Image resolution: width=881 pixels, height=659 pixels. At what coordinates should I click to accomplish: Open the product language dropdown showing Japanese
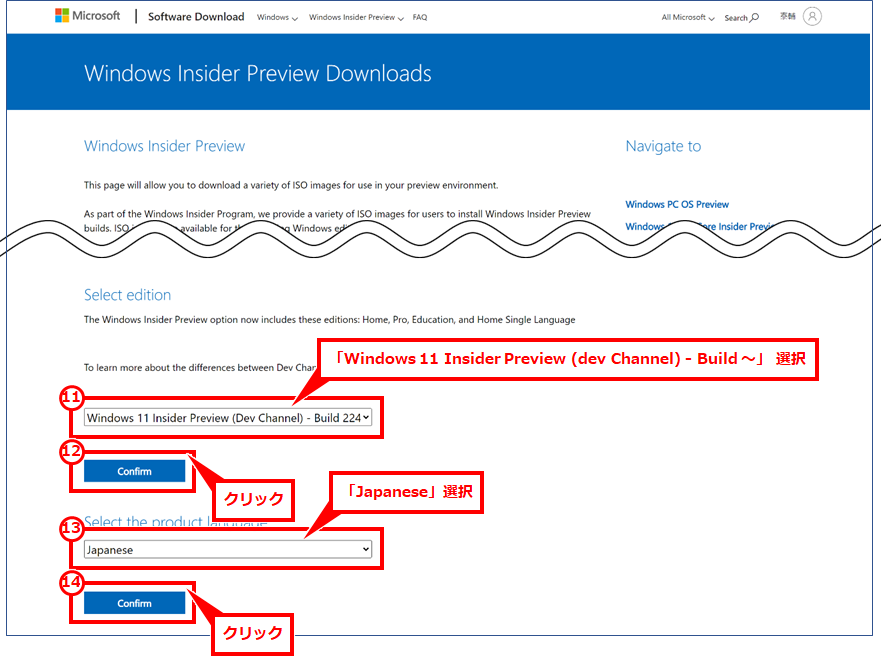tap(228, 549)
